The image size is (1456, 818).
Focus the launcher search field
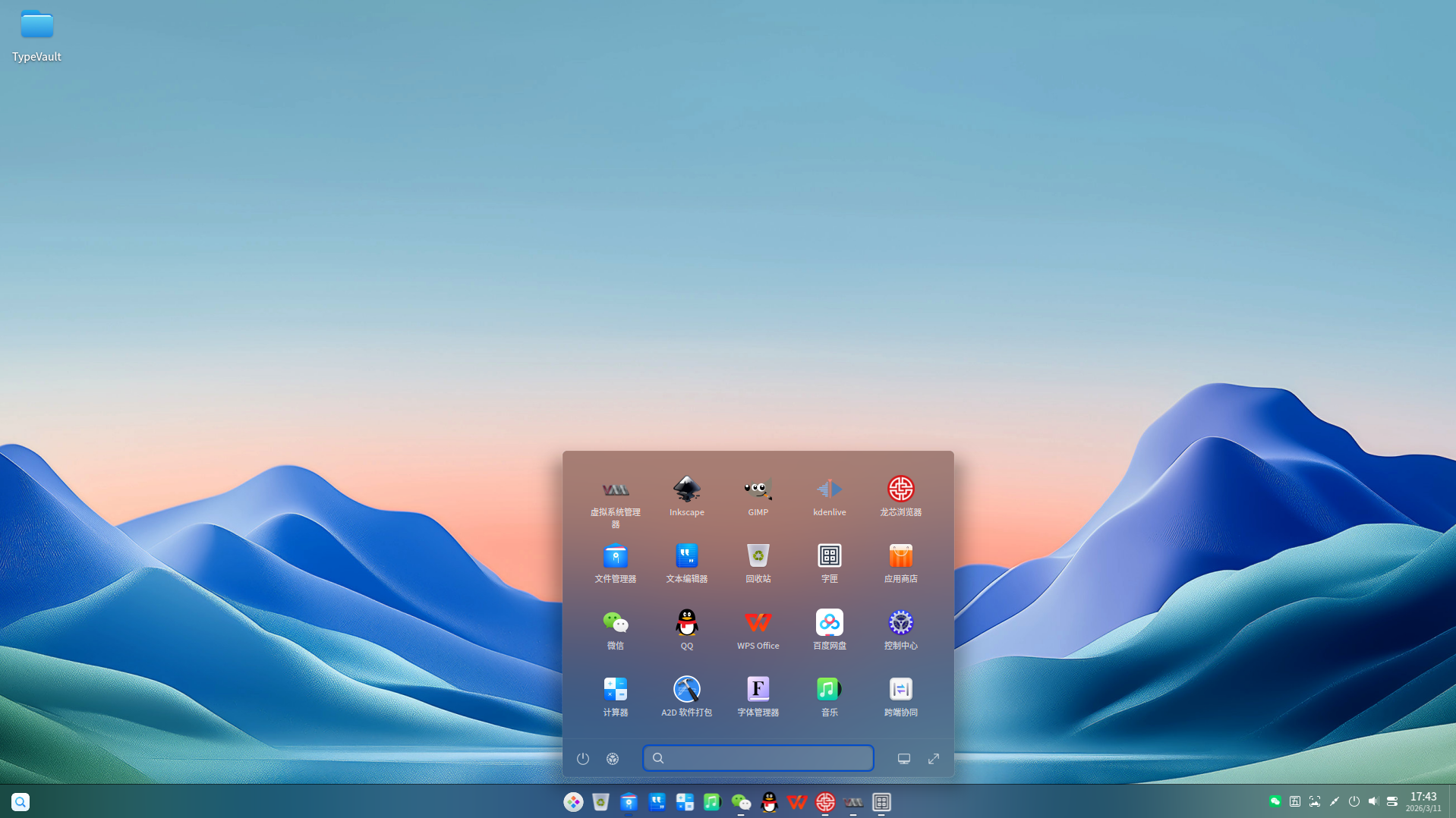758,758
